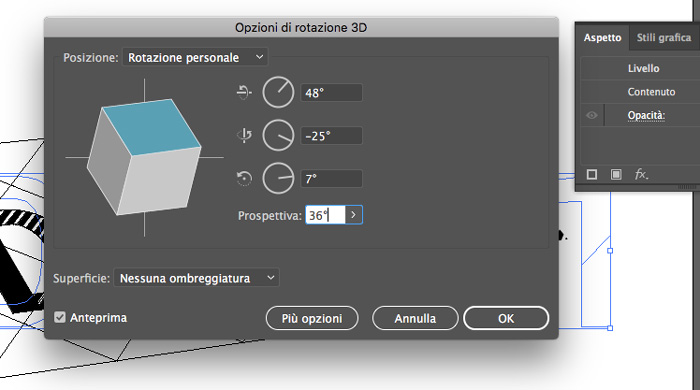
Task: Switch to the Aspetto tab
Action: click(x=602, y=37)
